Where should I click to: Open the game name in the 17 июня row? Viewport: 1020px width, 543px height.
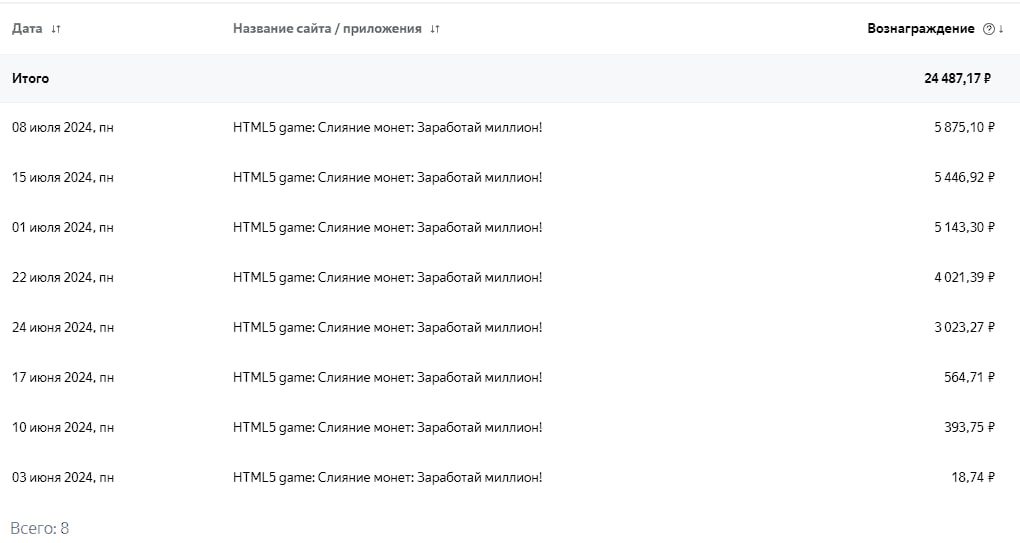(x=387, y=377)
